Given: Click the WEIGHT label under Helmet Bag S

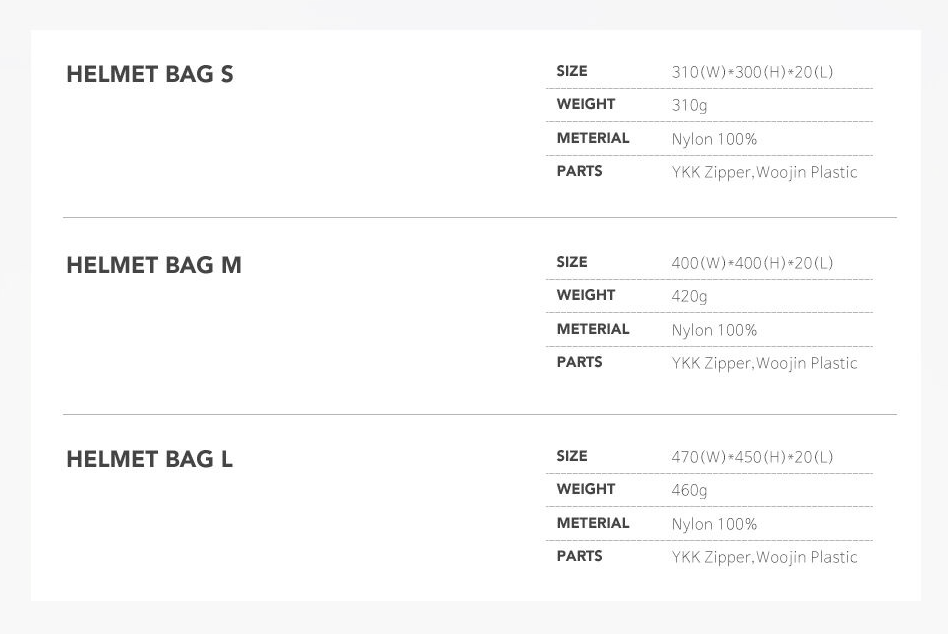Looking at the screenshot, I should pyautogui.click(x=586, y=104).
